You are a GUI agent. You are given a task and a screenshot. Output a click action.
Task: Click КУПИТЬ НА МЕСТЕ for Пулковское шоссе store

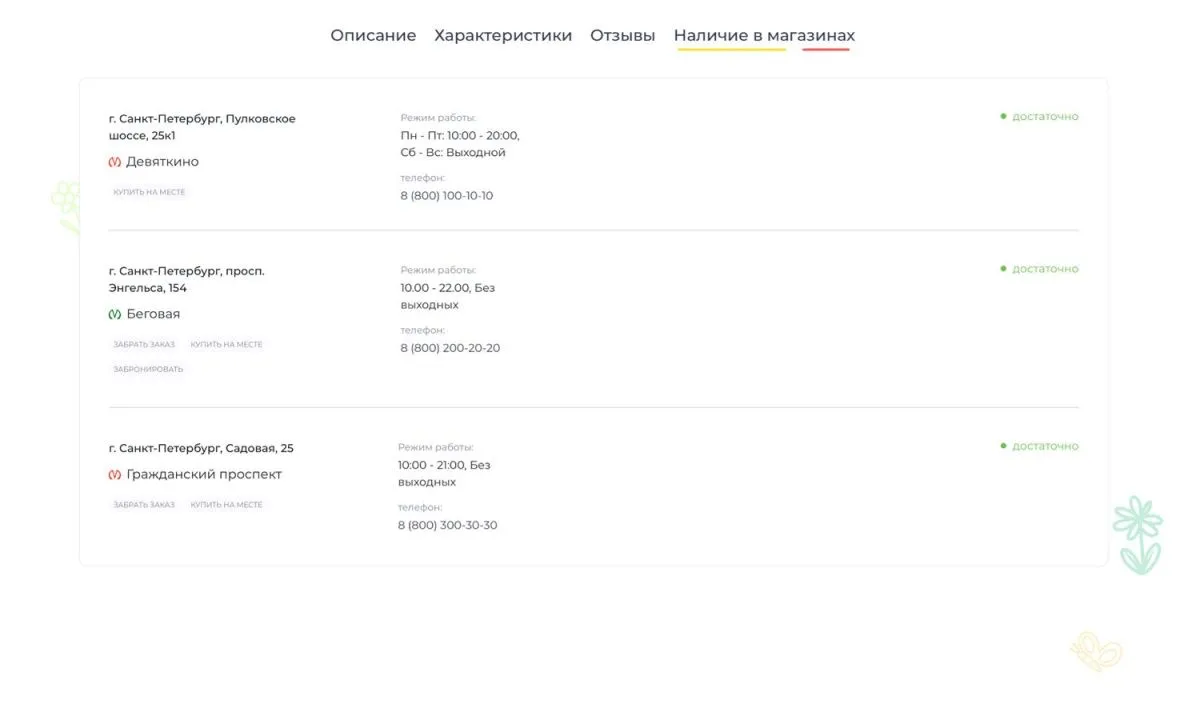tap(151, 191)
